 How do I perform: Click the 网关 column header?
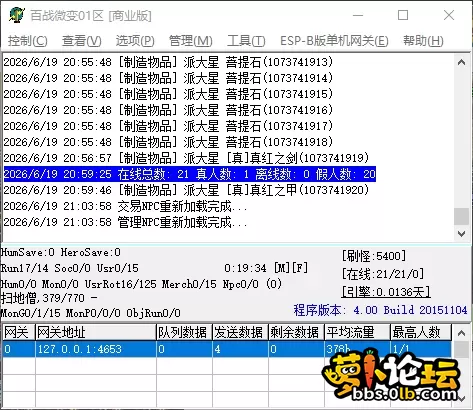pyautogui.click(x=18, y=332)
